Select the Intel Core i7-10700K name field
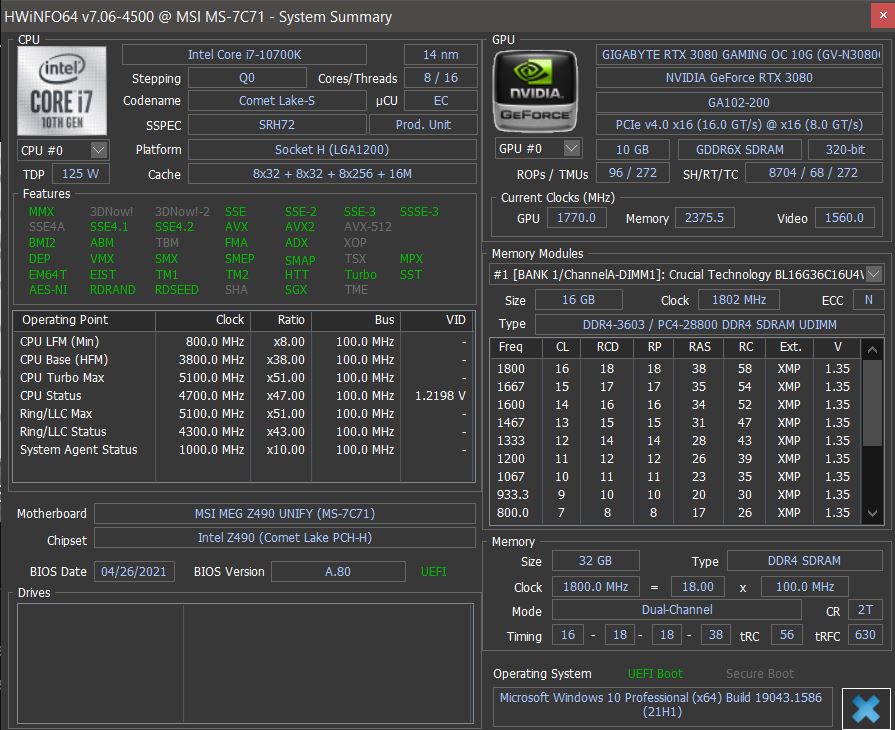 point(244,55)
